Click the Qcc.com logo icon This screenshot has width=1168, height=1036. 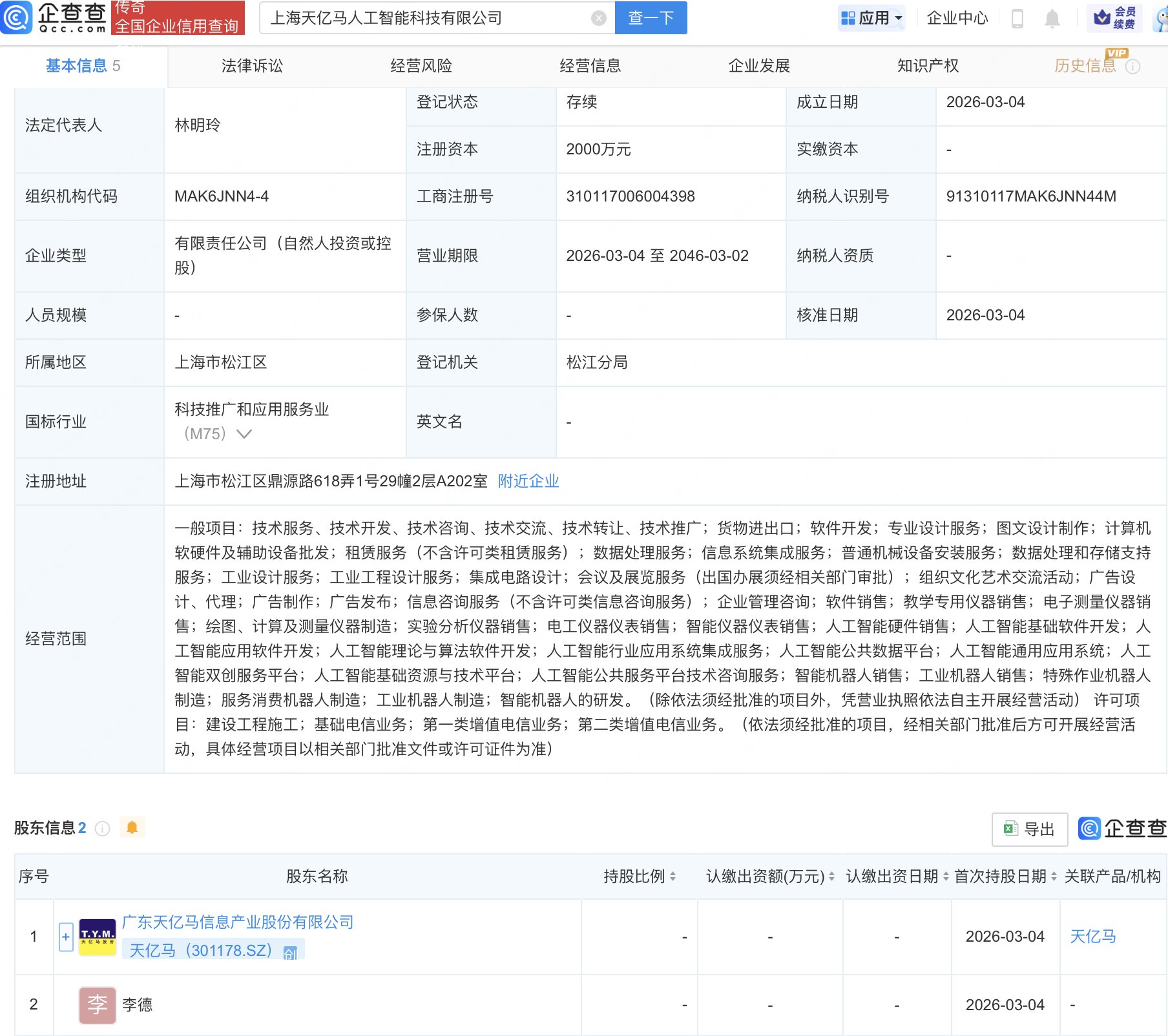[17, 17]
